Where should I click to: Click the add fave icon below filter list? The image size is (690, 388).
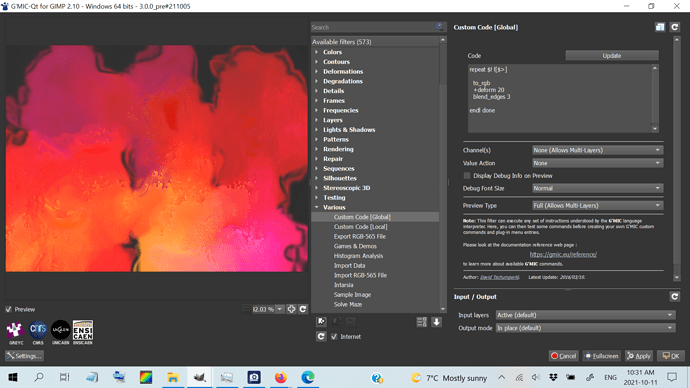click(321, 322)
